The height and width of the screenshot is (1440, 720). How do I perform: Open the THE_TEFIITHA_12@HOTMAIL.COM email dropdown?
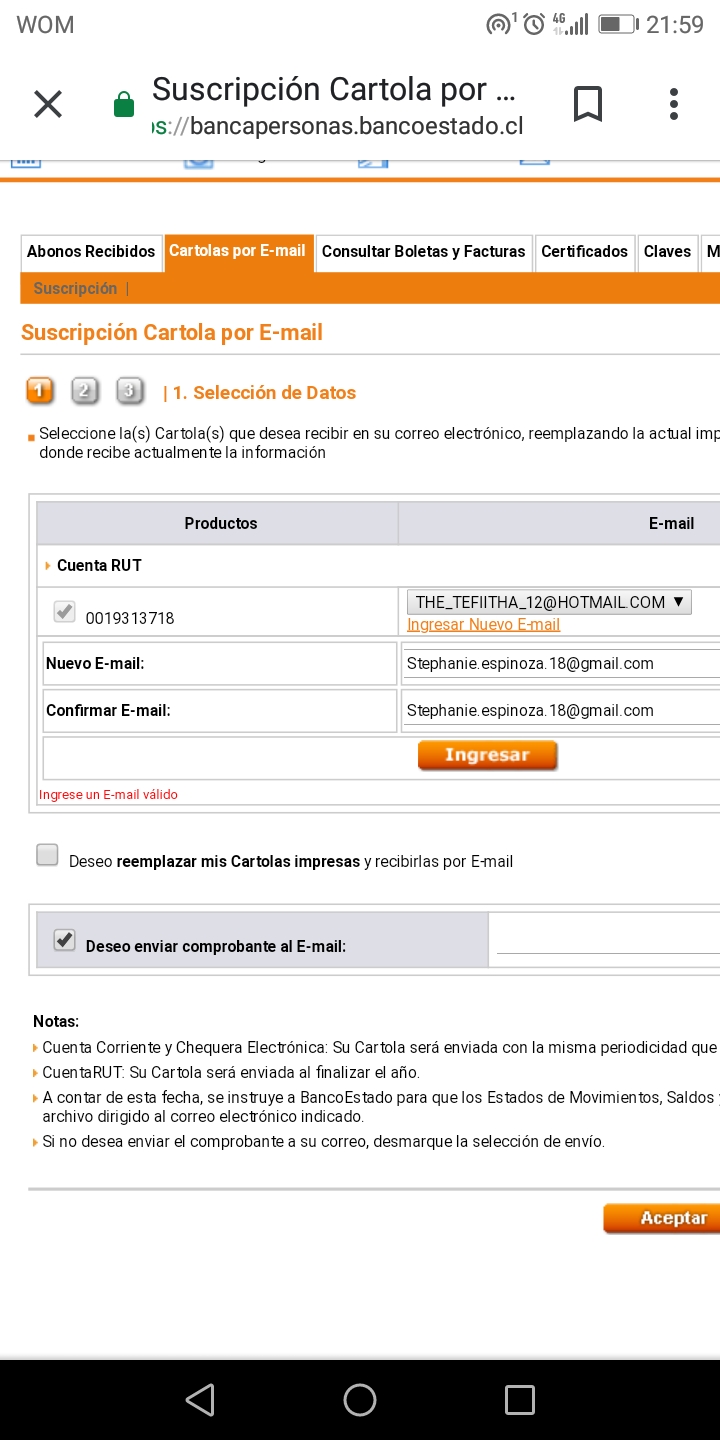pyautogui.click(x=549, y=602)
